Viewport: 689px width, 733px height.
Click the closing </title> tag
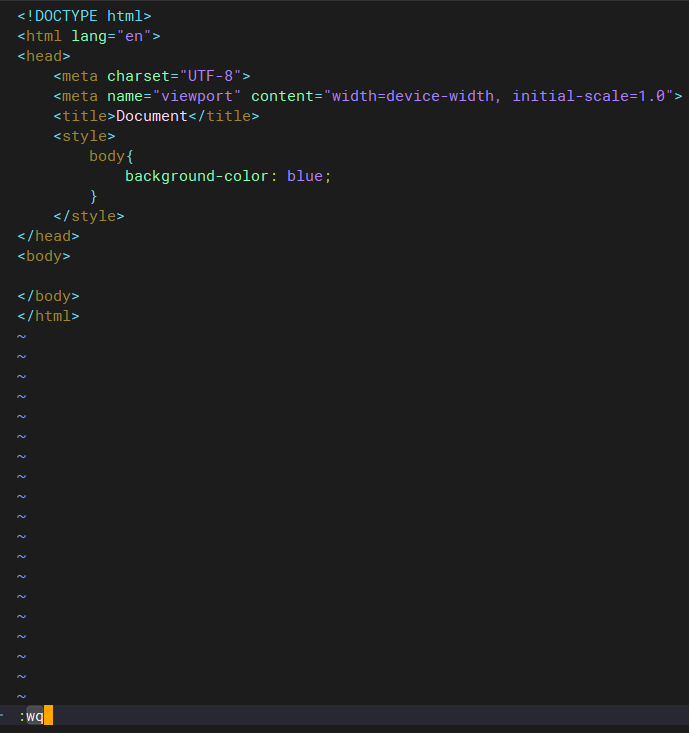point(224,116)
